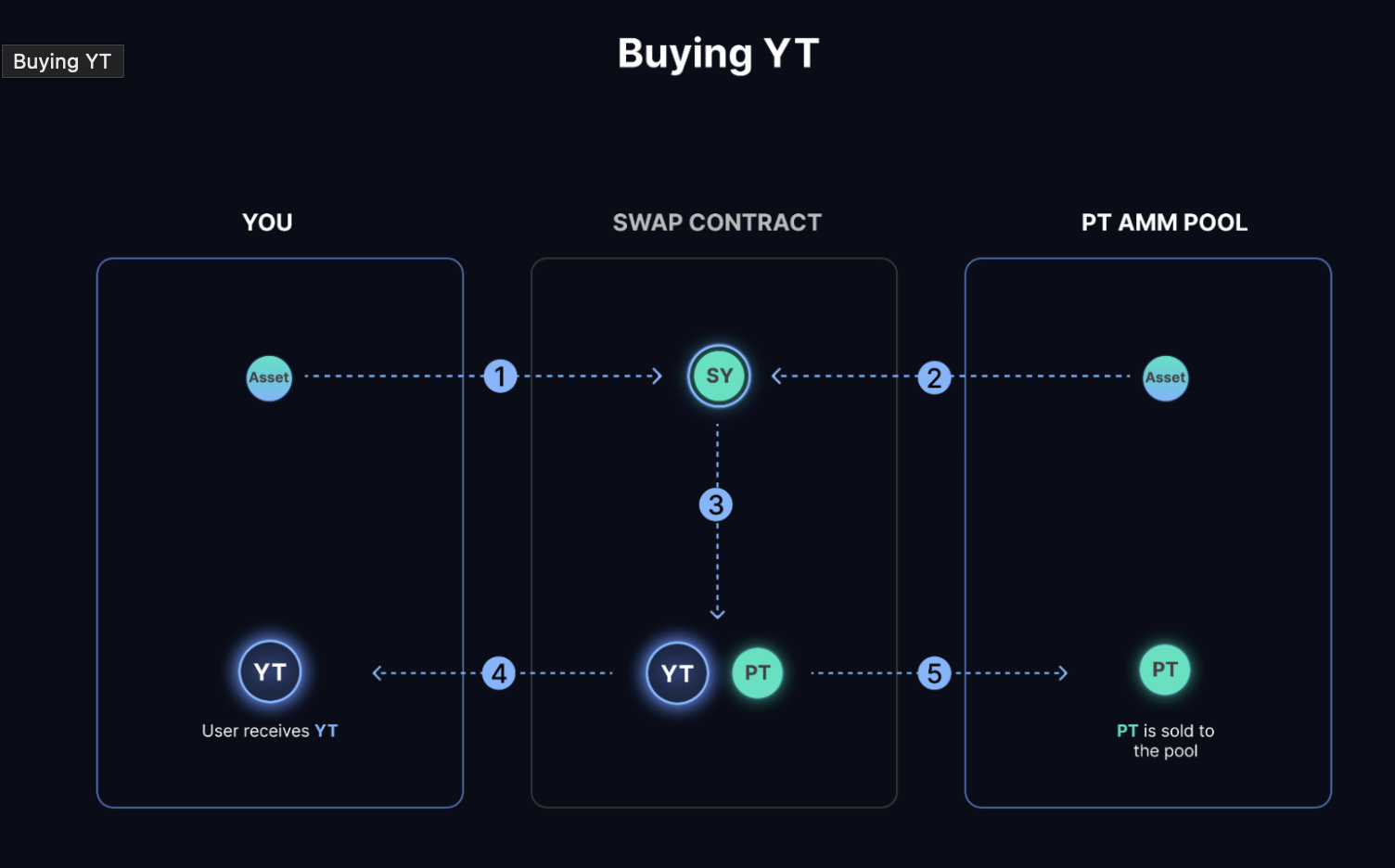Select the YT token in Swap Contract
Image resolution: width=1395 pixels, height=868 pixels.
click(x=677, y=673)
